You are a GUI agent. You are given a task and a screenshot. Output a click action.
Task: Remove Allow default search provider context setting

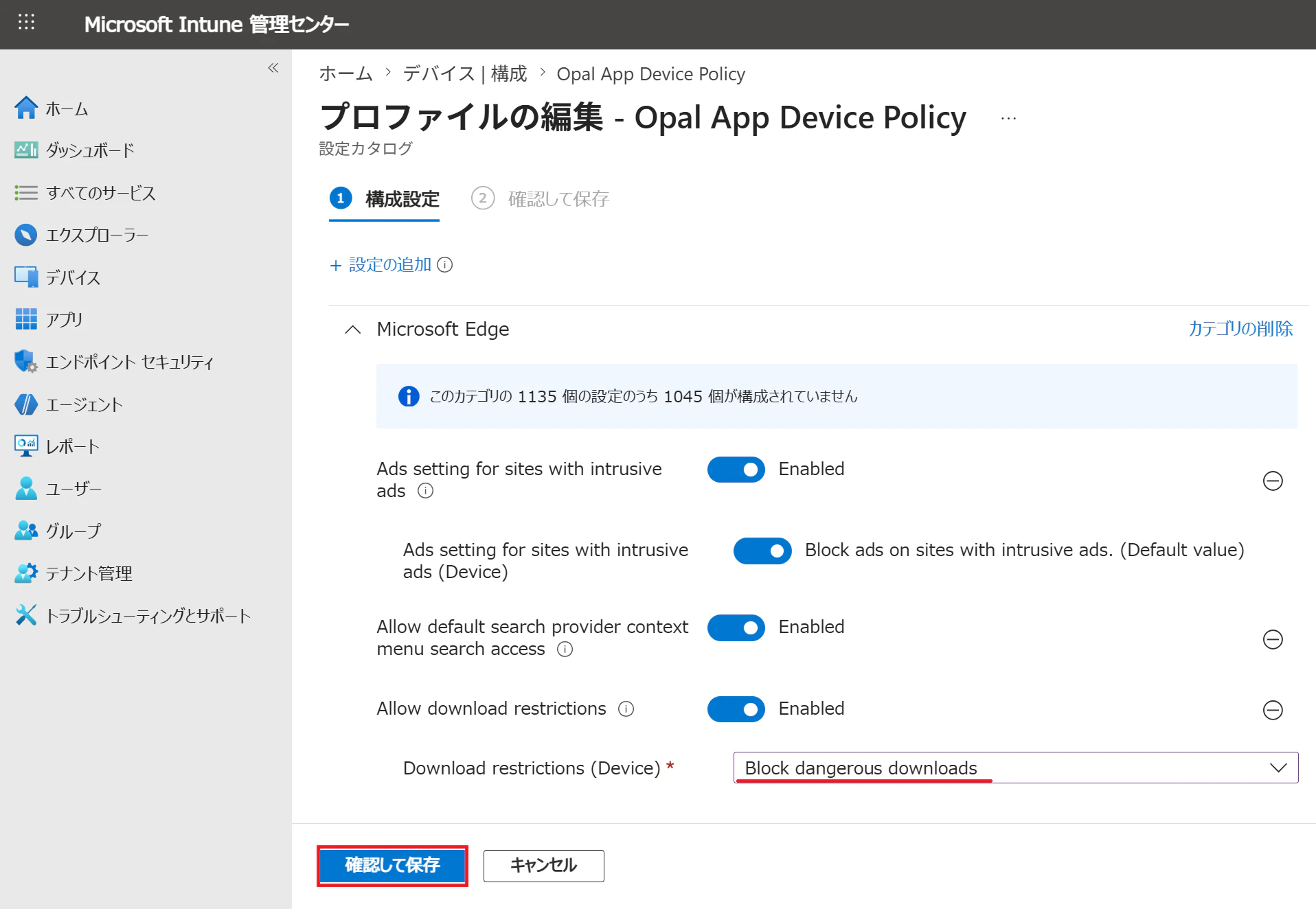(1273, 639)
